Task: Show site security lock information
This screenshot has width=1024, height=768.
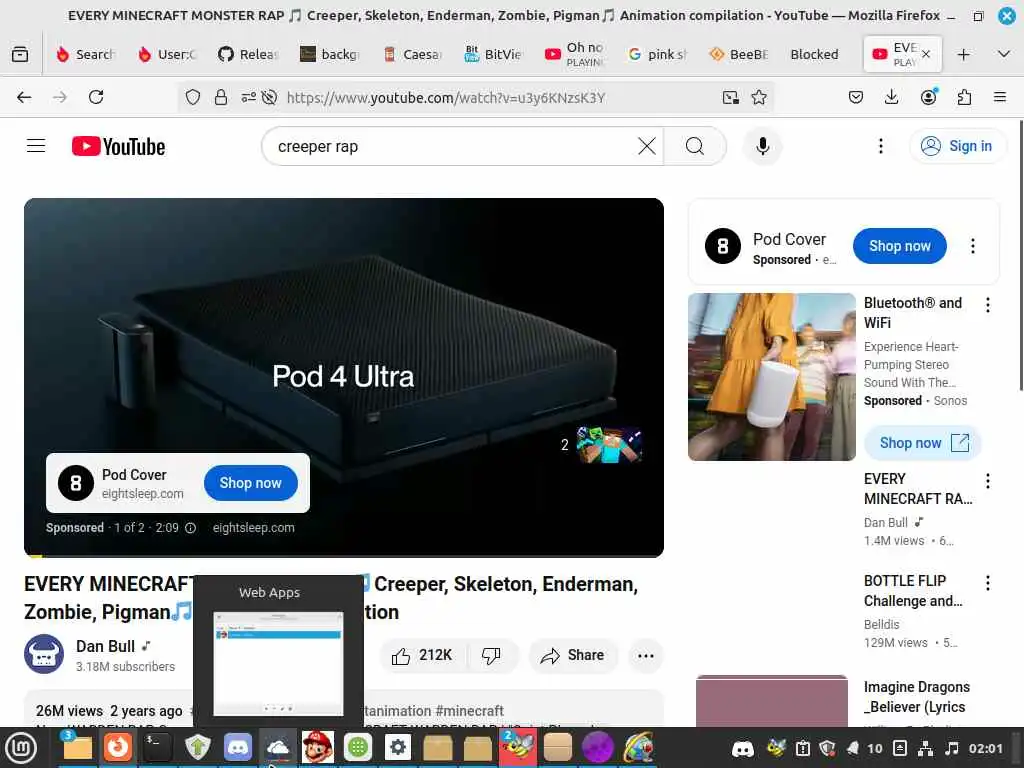Action: point(221,97)
